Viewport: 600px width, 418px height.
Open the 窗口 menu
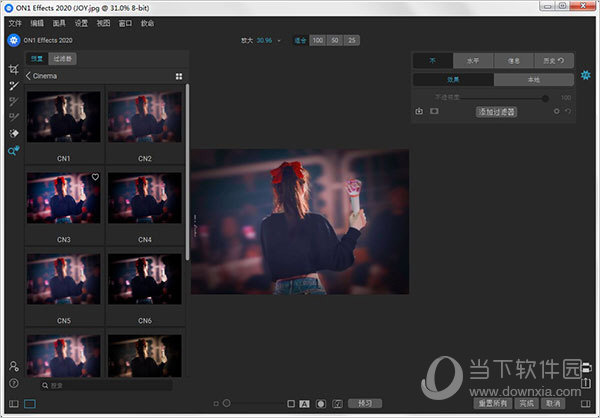click(x=126, y=23)
